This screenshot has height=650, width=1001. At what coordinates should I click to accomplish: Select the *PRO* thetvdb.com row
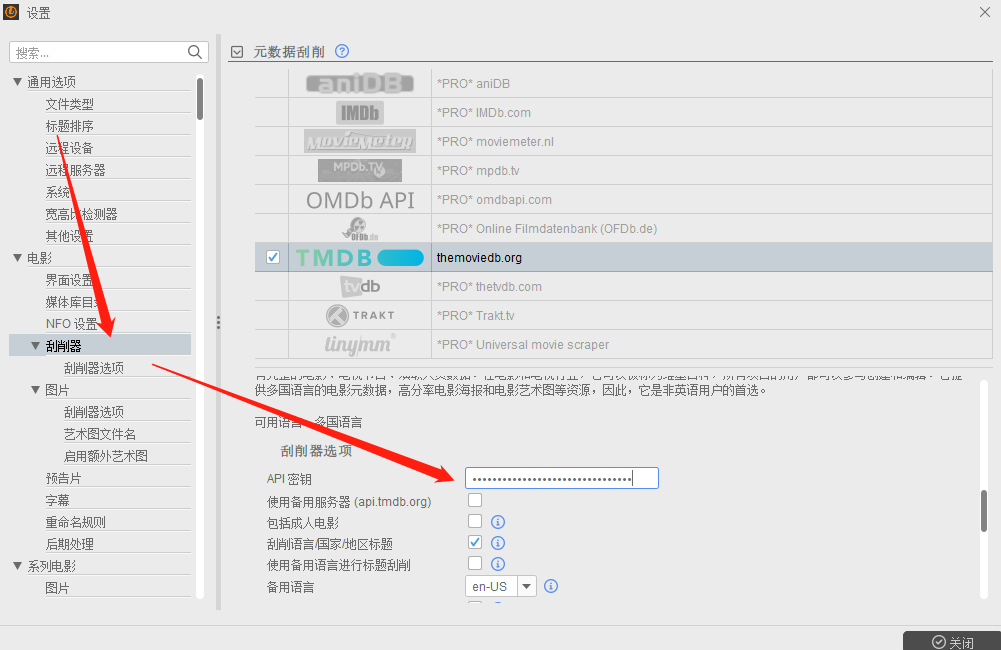point(624,286)
